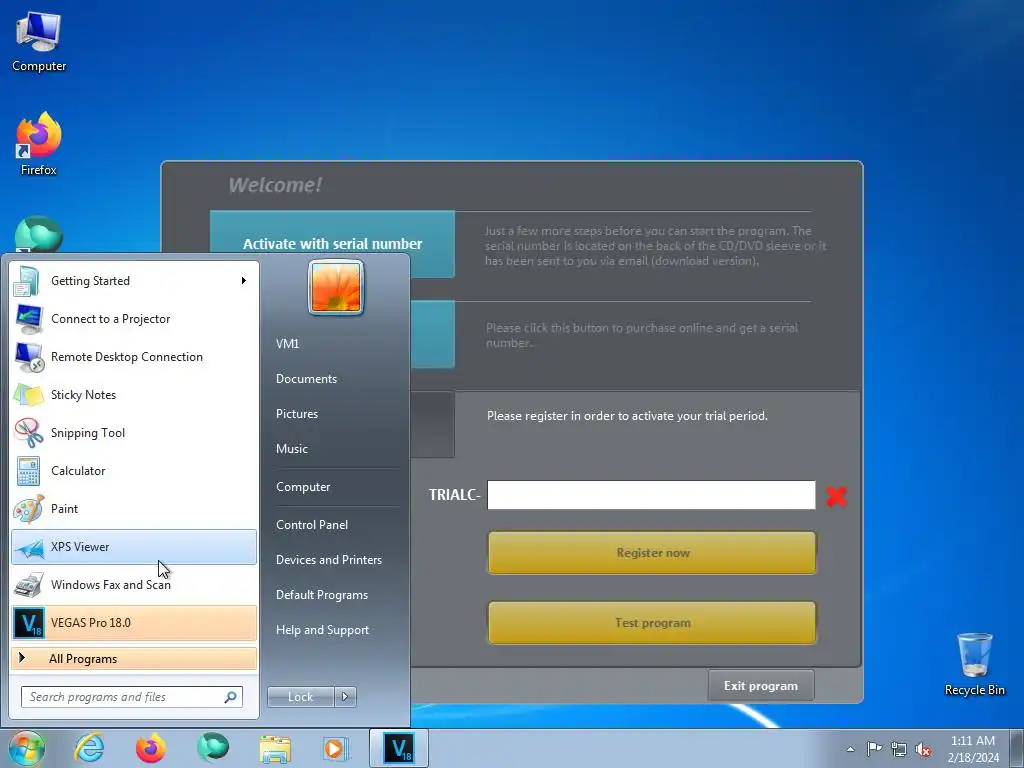The height and width of the screenshot is (768, 1024).
Task: Expand the shutdown options arrow next to Lock
Action: (345, 697)
